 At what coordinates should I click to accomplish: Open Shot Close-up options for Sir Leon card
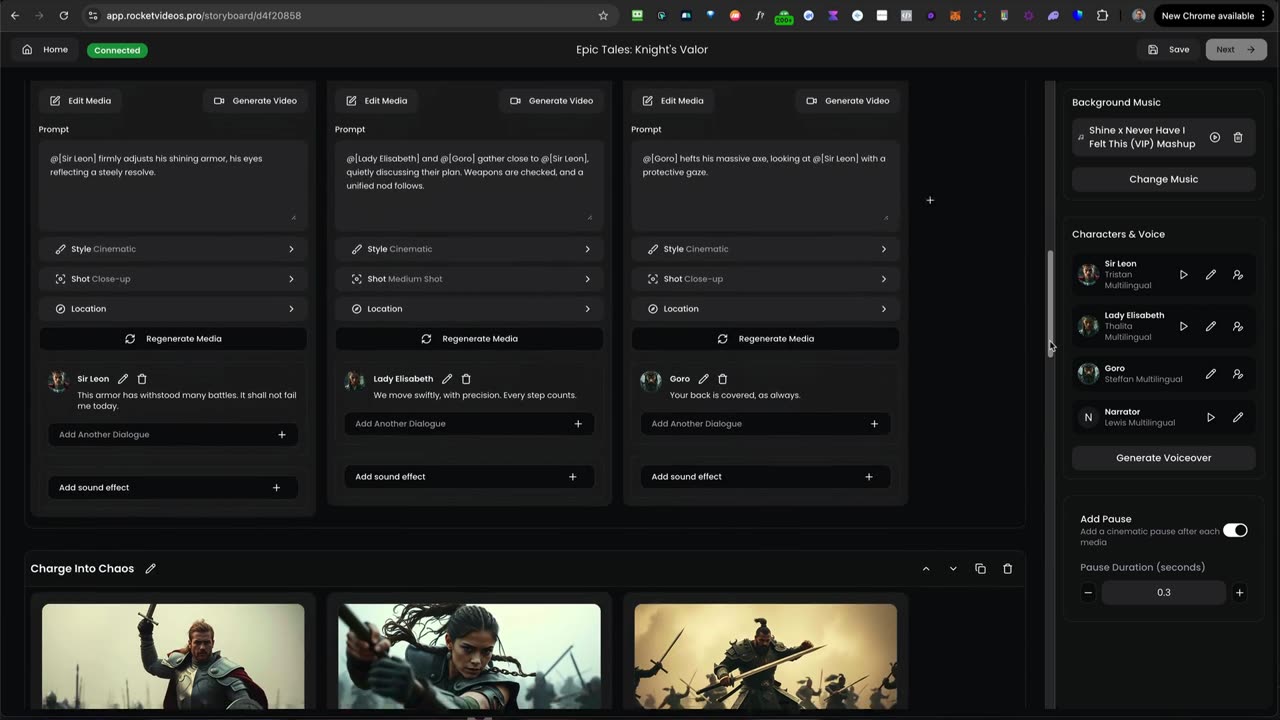click(x=173, y=279)
